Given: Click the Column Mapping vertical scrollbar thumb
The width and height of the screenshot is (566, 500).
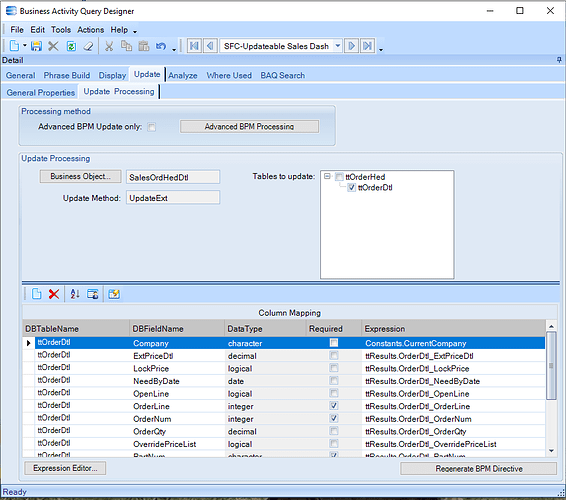Looking at the screenshot, I should coord(551,366).
